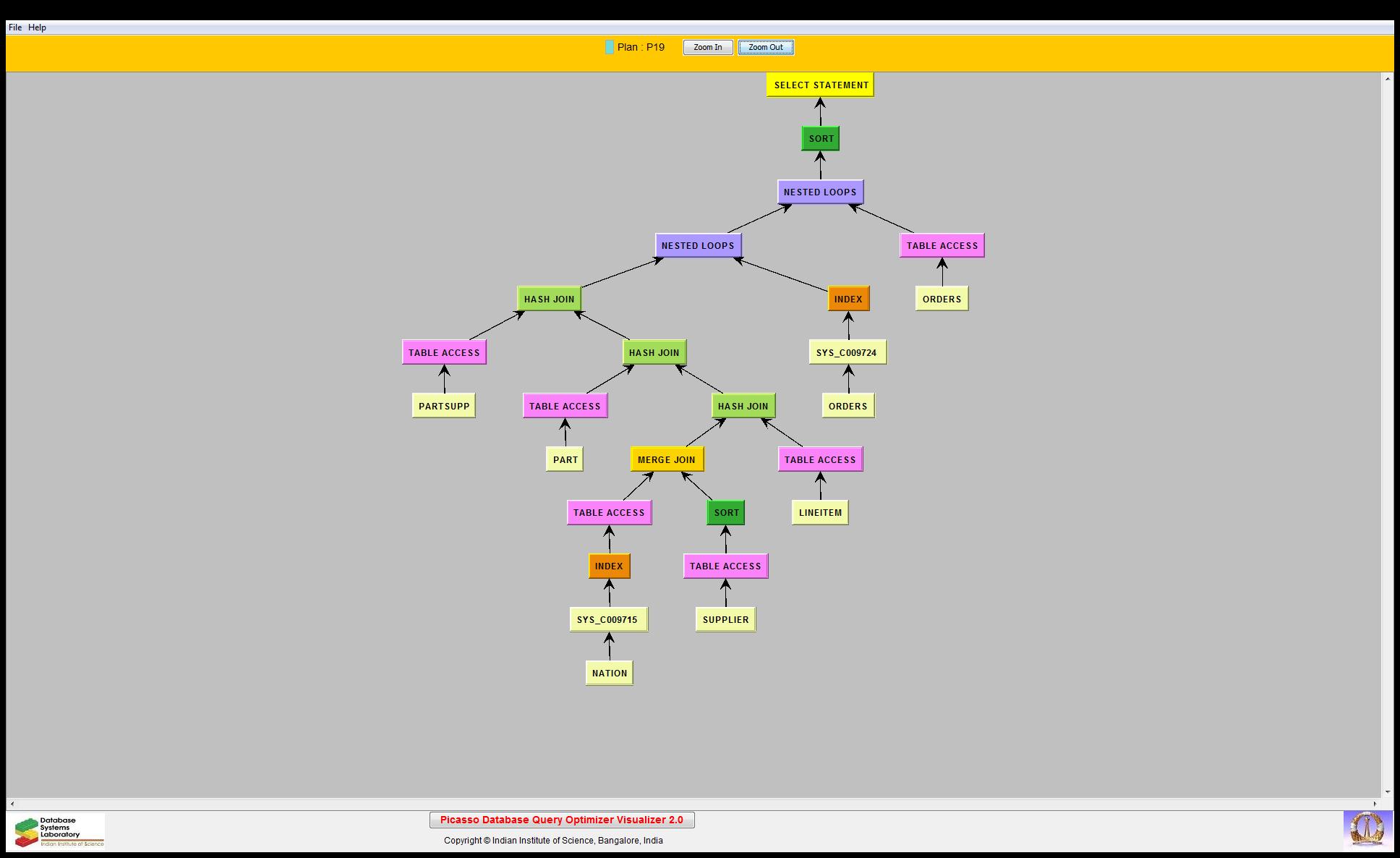Select the SELECT STATEMENT root node

click(820, 85)
